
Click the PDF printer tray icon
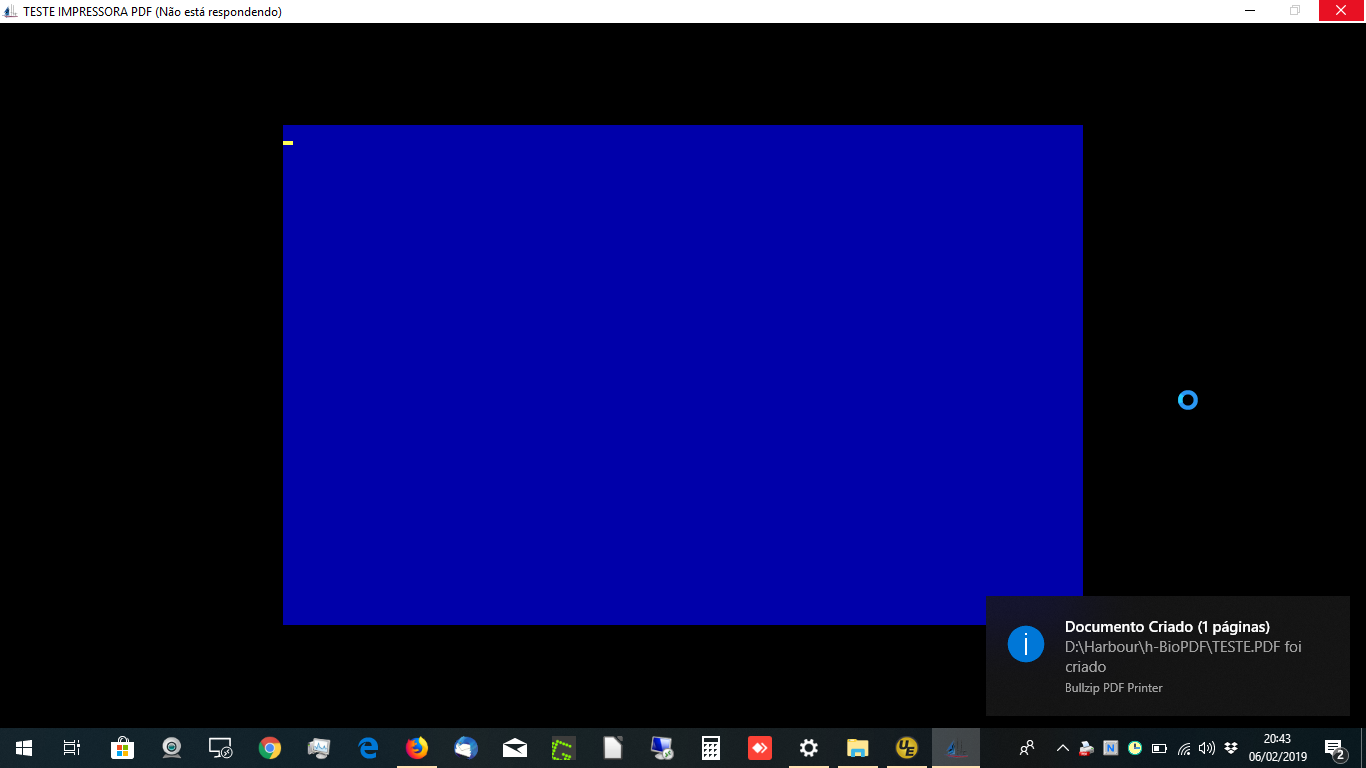point(1087,748)
